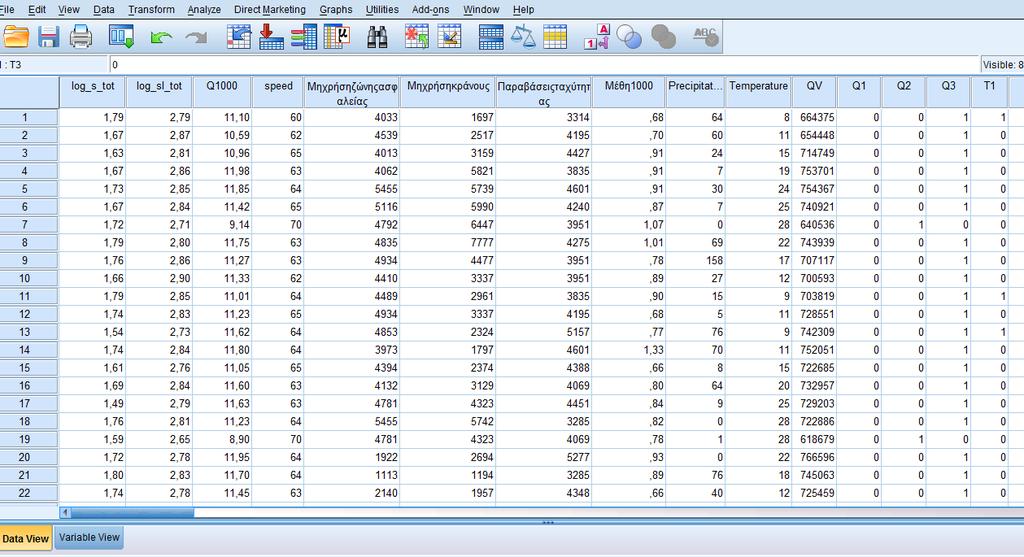Click the Μέθη1000 cell value 1,33
Image resolution: width=1024 pixels, height=557 pixels.
tap(629, 350)
